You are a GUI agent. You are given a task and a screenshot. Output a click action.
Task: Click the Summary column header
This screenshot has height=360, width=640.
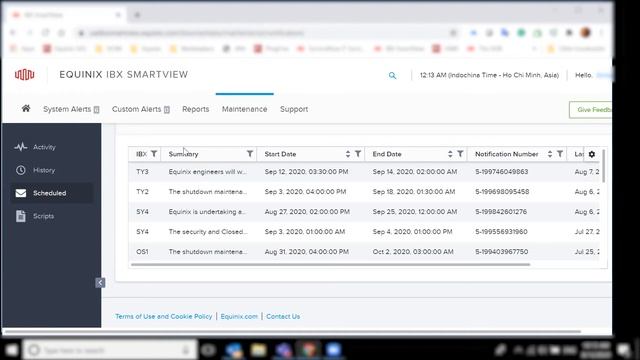click(183, 154)
